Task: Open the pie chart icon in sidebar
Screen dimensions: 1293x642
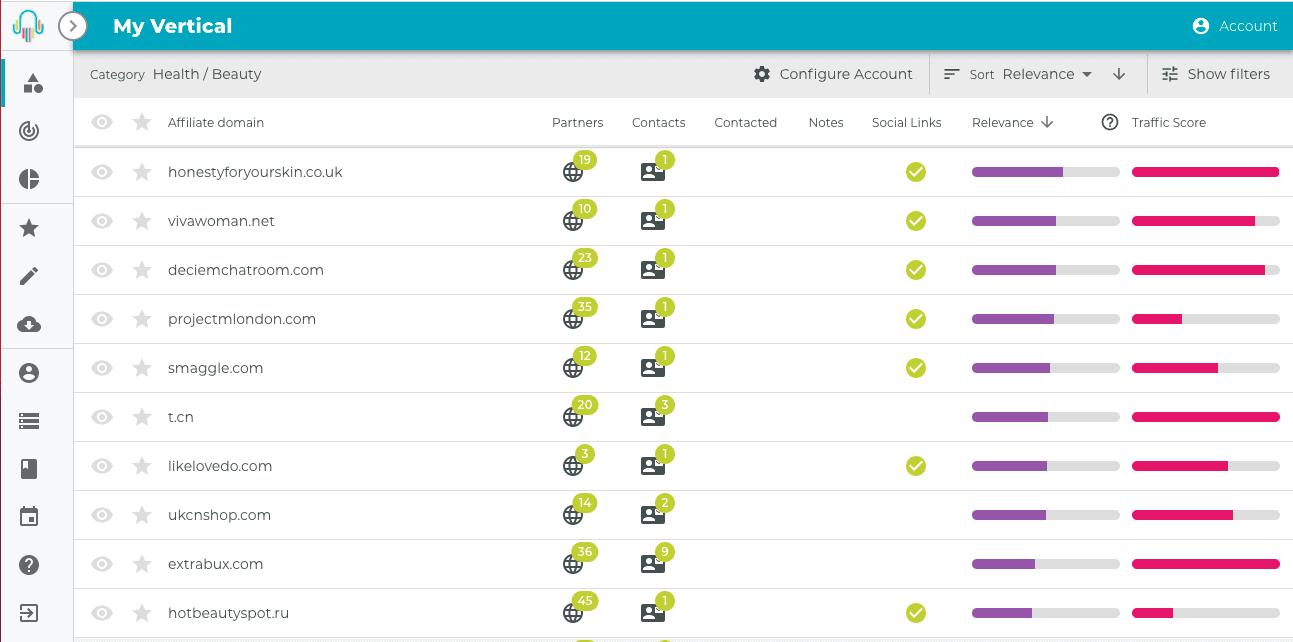Action: [x=30, y=179]
